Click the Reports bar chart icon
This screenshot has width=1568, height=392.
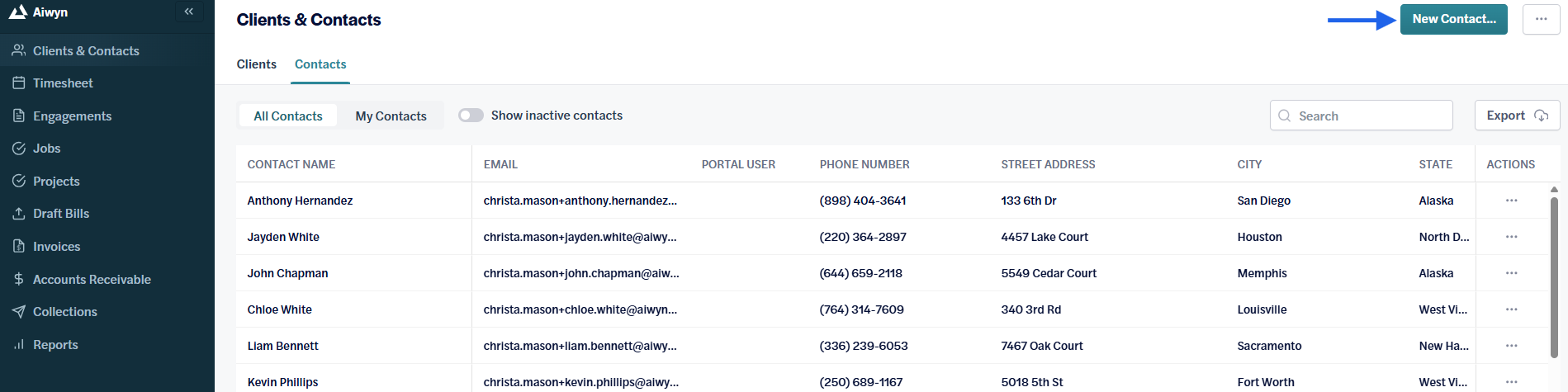(x=18, y=344)
